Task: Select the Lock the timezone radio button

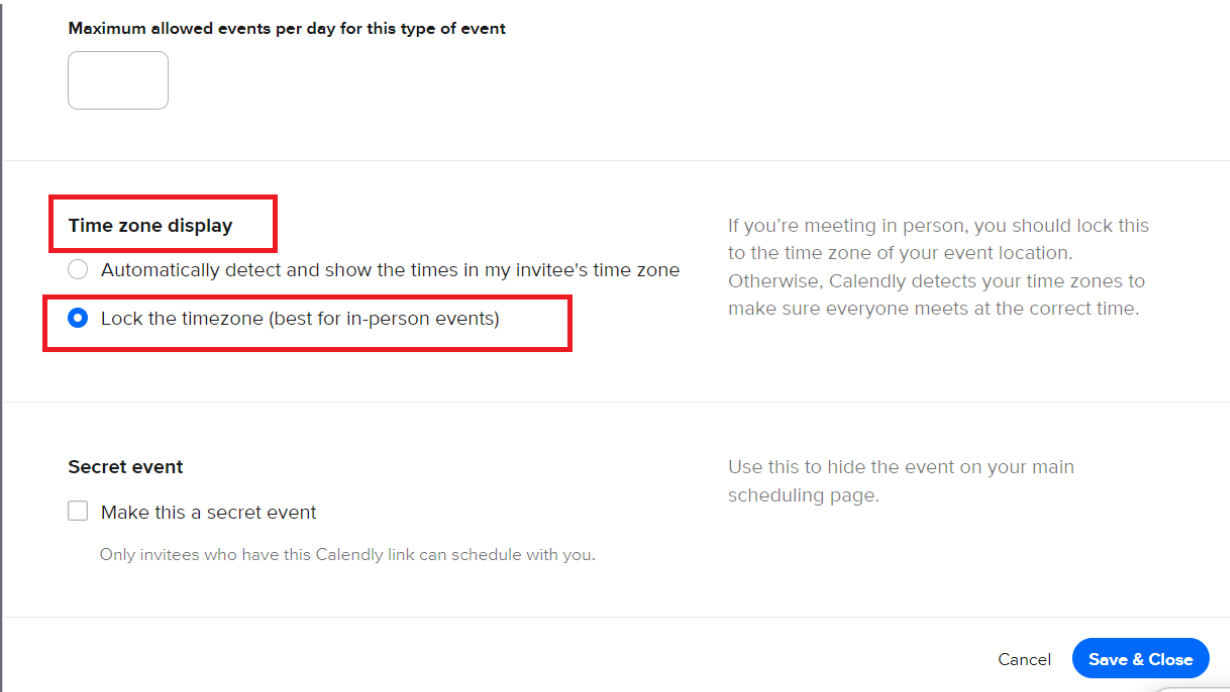Action: (77, 319)
